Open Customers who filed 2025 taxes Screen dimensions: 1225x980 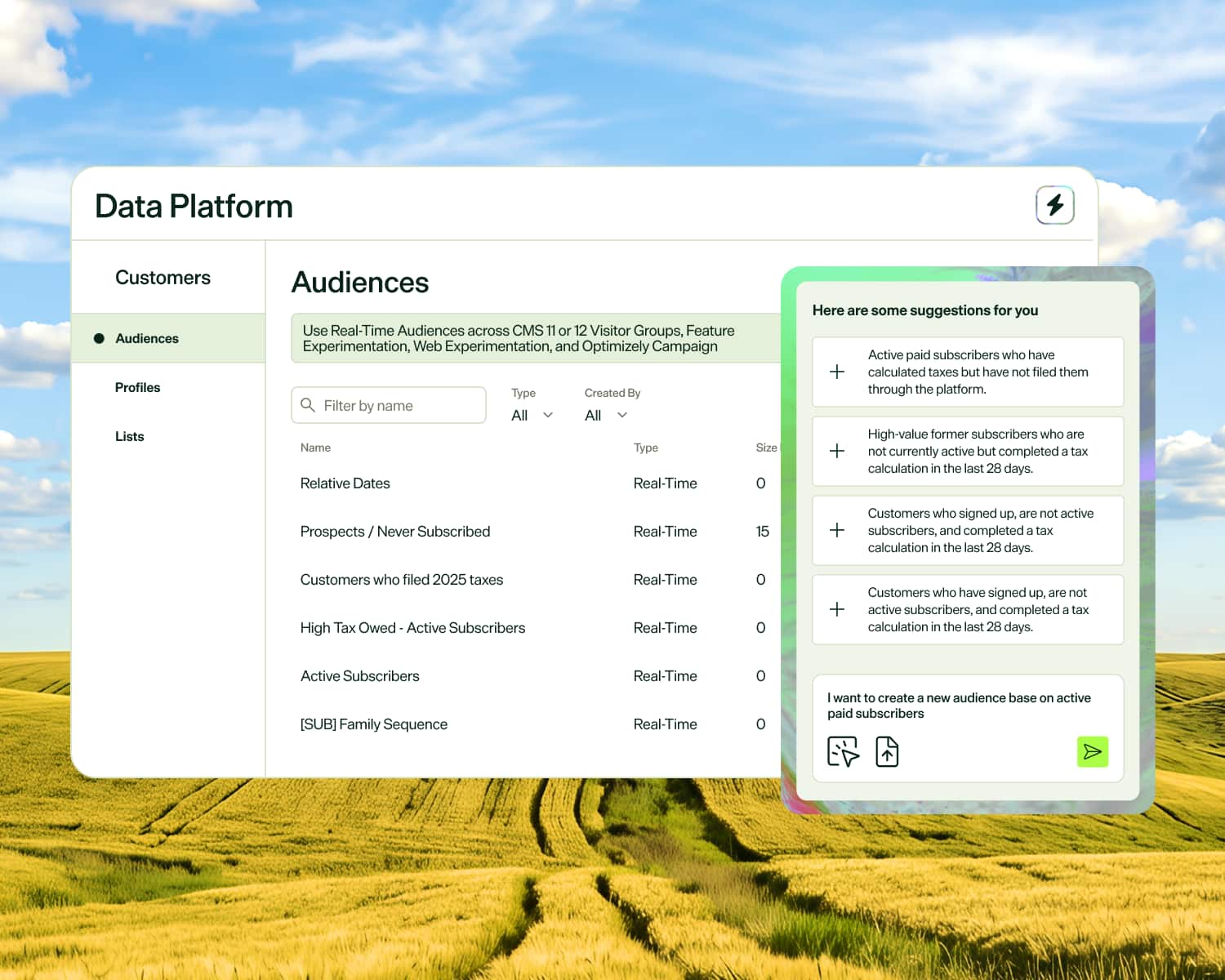[x=402, y=580]
